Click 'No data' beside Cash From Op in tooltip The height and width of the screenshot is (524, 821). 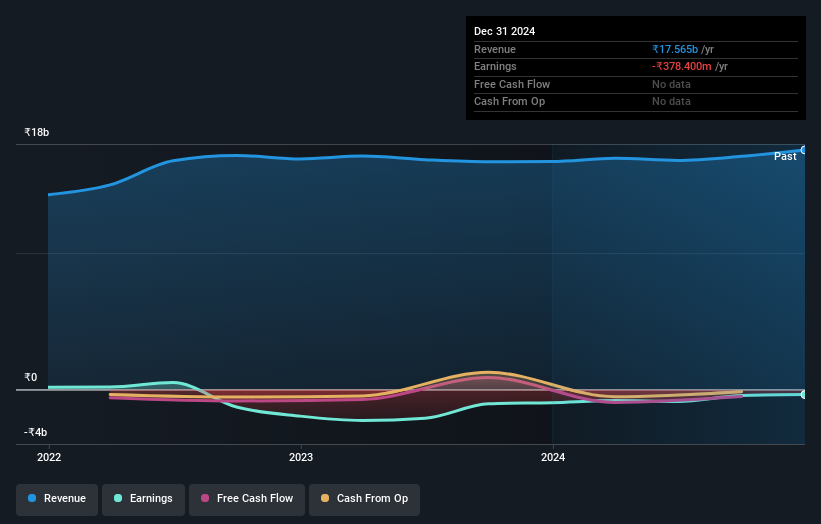pos(671,102)
